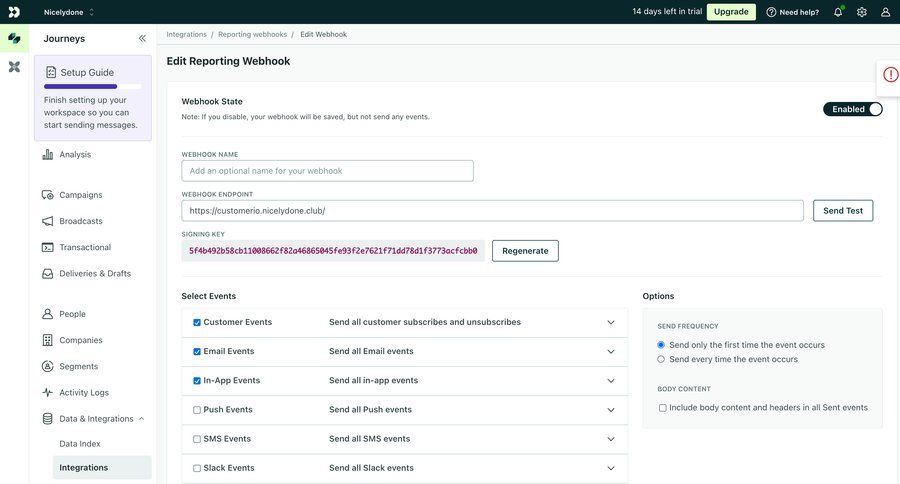The image size is (900, 484).
Task: Click the Campaigns icon in sidebar
Action: click(48, 195)
